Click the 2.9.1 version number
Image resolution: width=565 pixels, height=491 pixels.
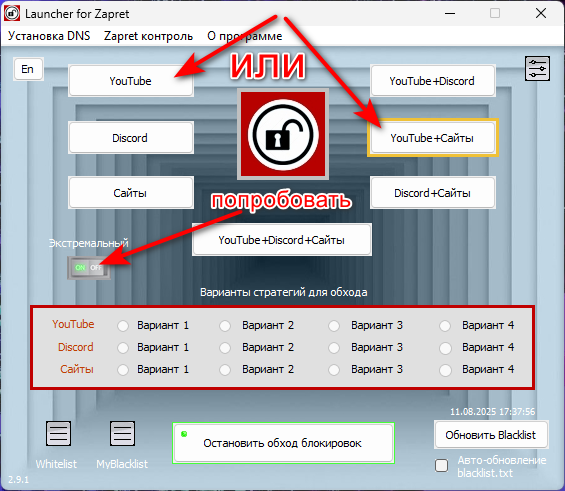[18, 479]
